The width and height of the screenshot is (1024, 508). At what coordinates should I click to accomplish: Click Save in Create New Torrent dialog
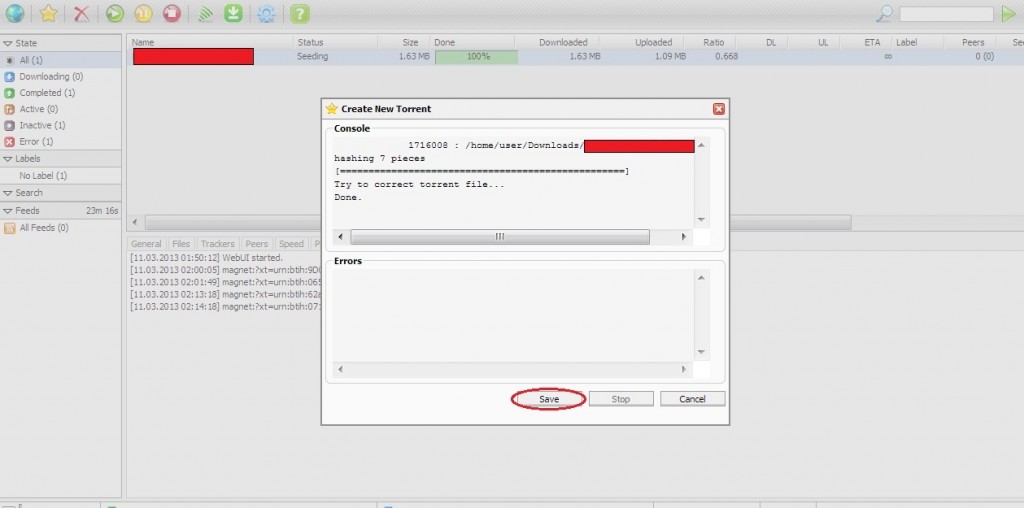coord(548,399)
